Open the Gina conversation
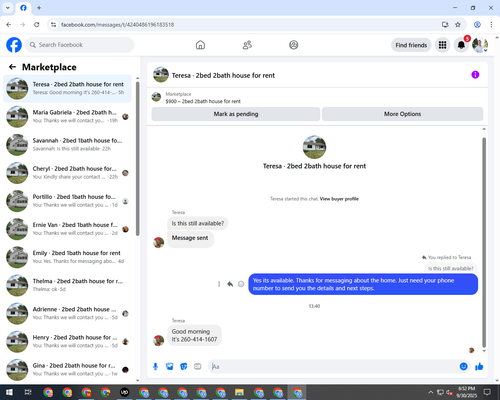The image size is (500, 400). (x=67, y=370)
